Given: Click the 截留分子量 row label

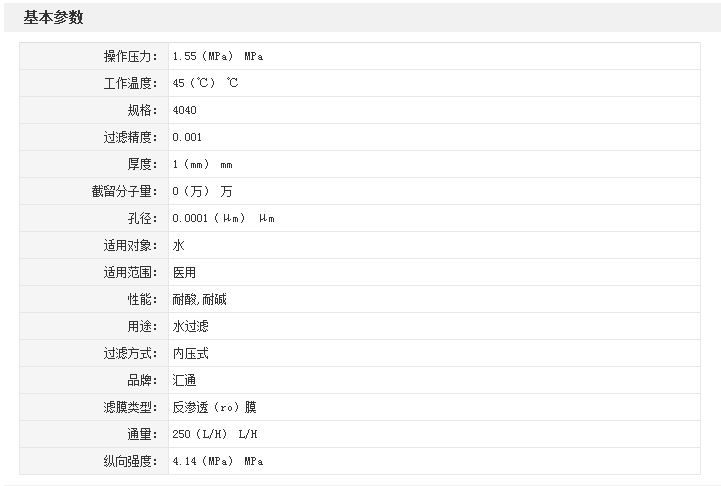Looking at the screenshot, I should [124, 191].
